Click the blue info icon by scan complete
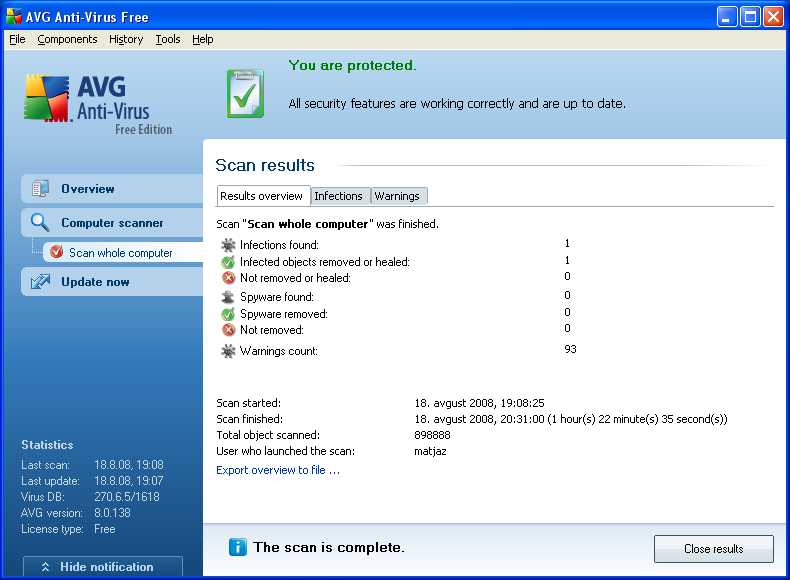Screen dimensions: 790x580 click(x=238, y=547)
